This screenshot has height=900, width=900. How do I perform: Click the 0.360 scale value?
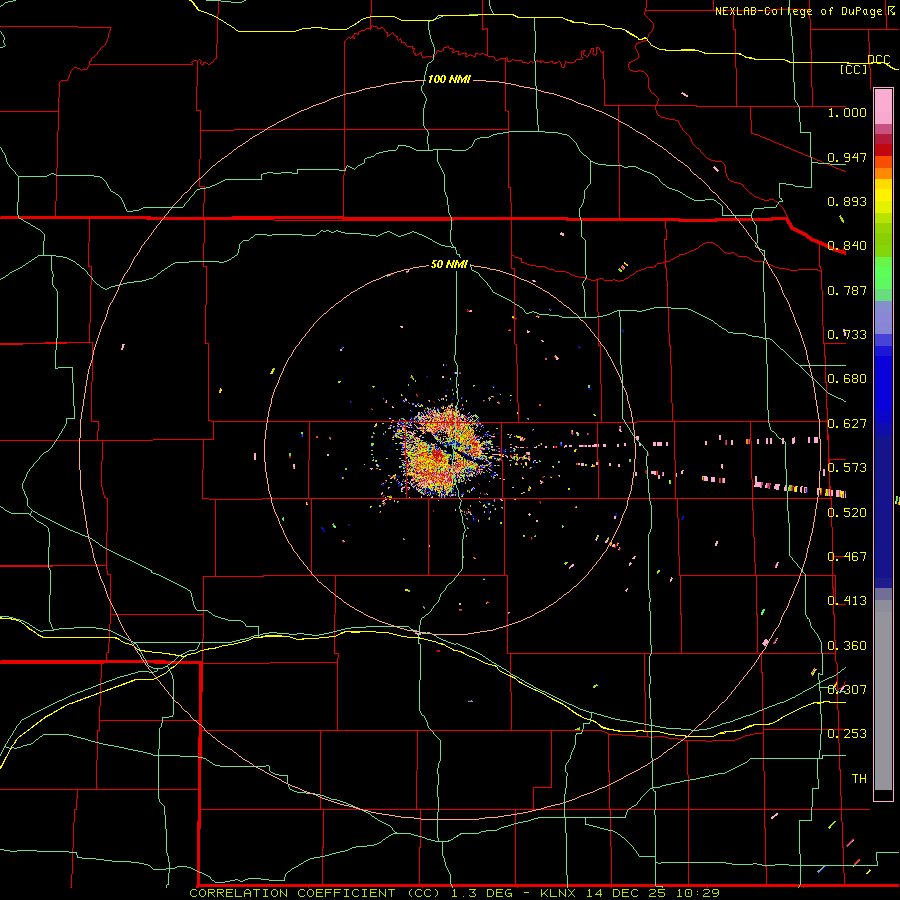coord(847,646)
